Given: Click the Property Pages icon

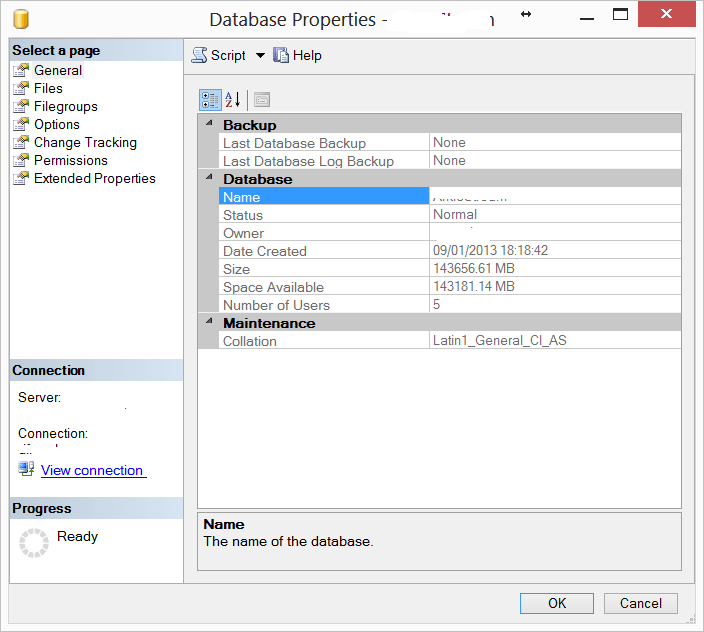Looking at the screenshot, I should click(262, 100).
